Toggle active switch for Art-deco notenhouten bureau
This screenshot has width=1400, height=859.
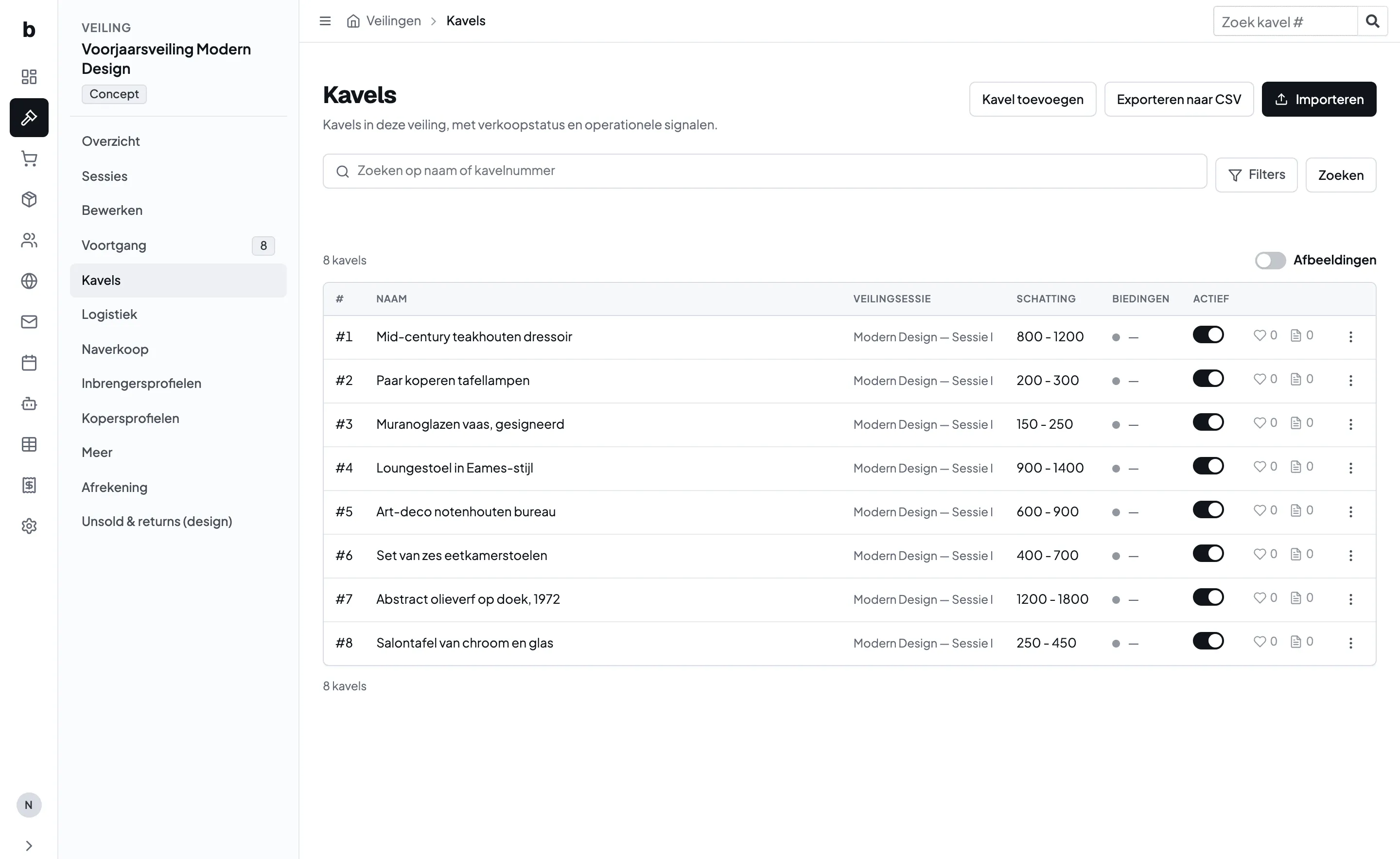(1208, 509)
